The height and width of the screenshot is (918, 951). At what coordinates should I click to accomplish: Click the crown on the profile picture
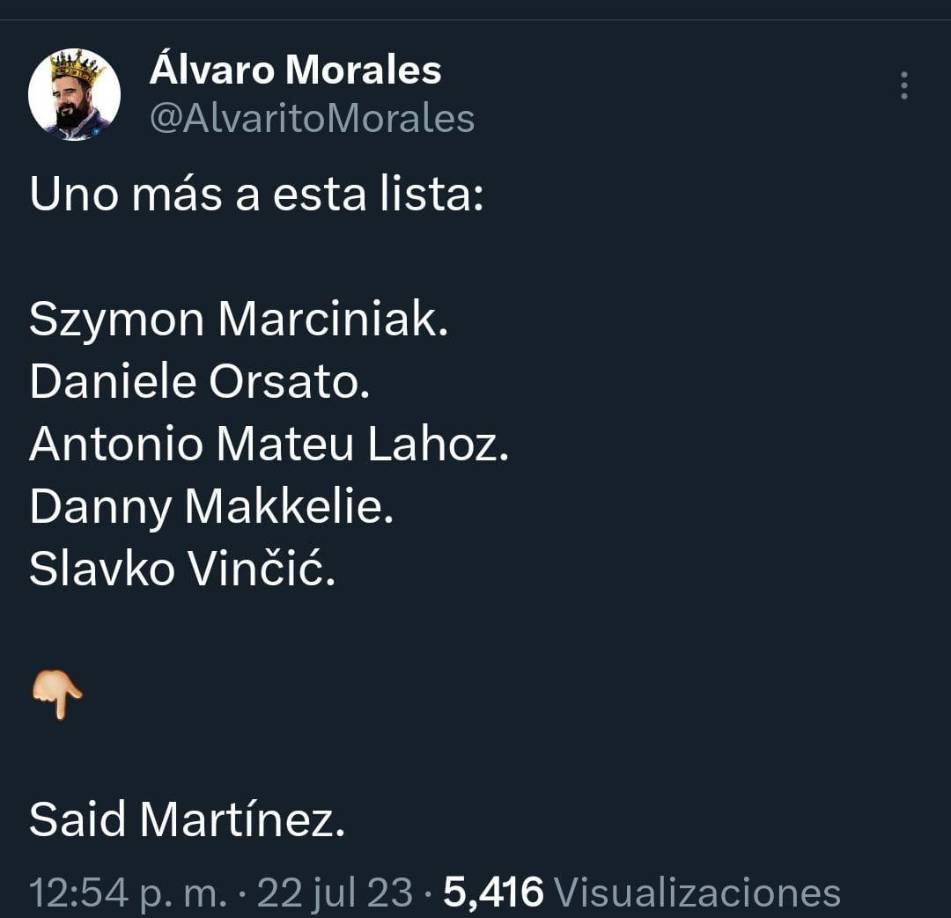[x=77, y=68]
